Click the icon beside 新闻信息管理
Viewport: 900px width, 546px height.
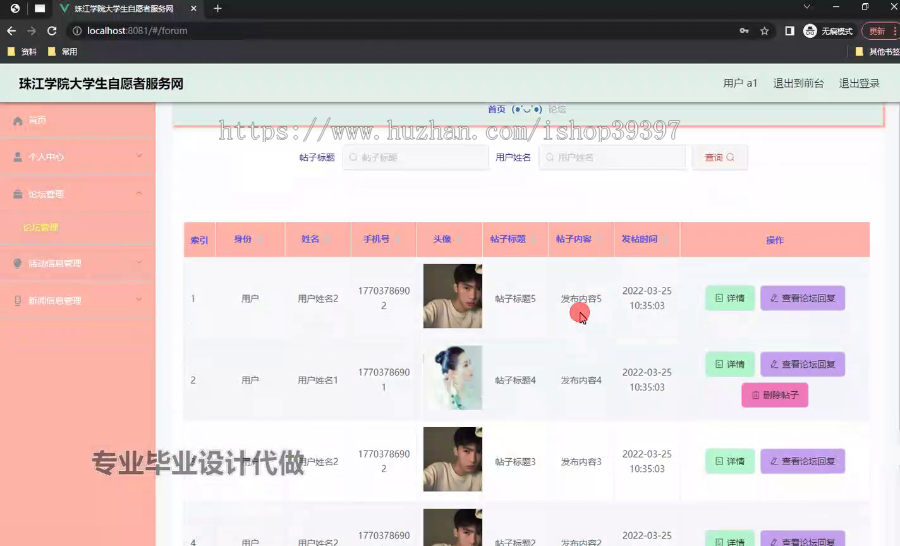click(18, 300)
